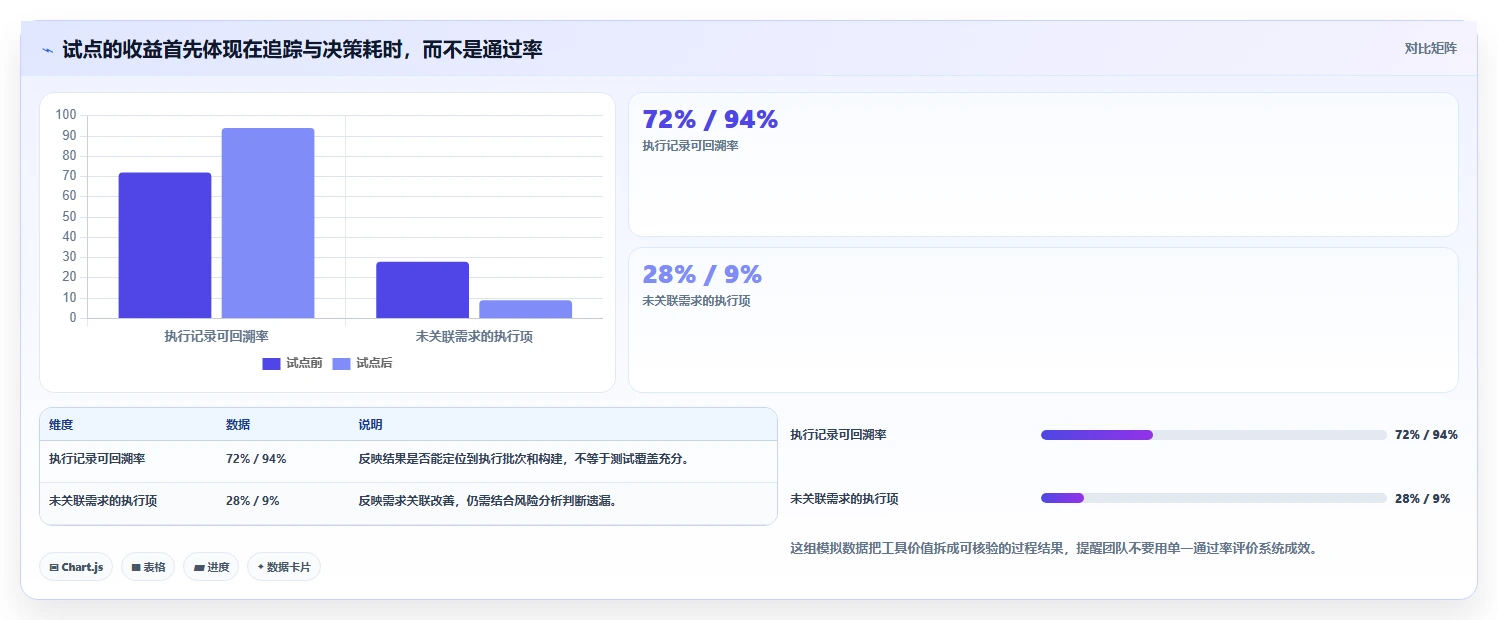Select the 进度 chip
The height and width of the screenshot is (620, 1498).
[211, 567]
